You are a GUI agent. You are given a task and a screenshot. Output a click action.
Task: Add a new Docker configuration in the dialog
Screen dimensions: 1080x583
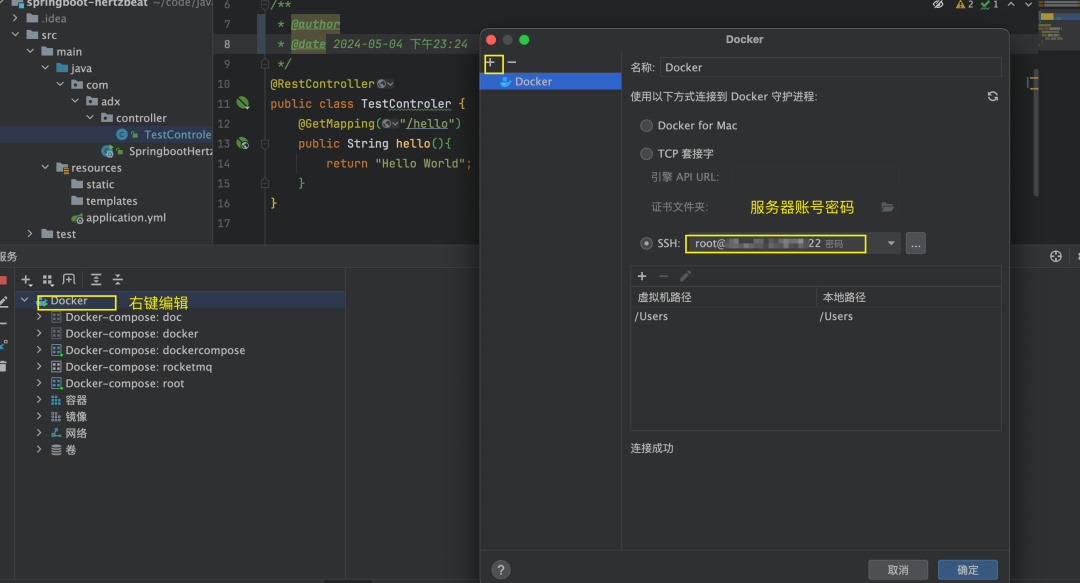[491, 63]
